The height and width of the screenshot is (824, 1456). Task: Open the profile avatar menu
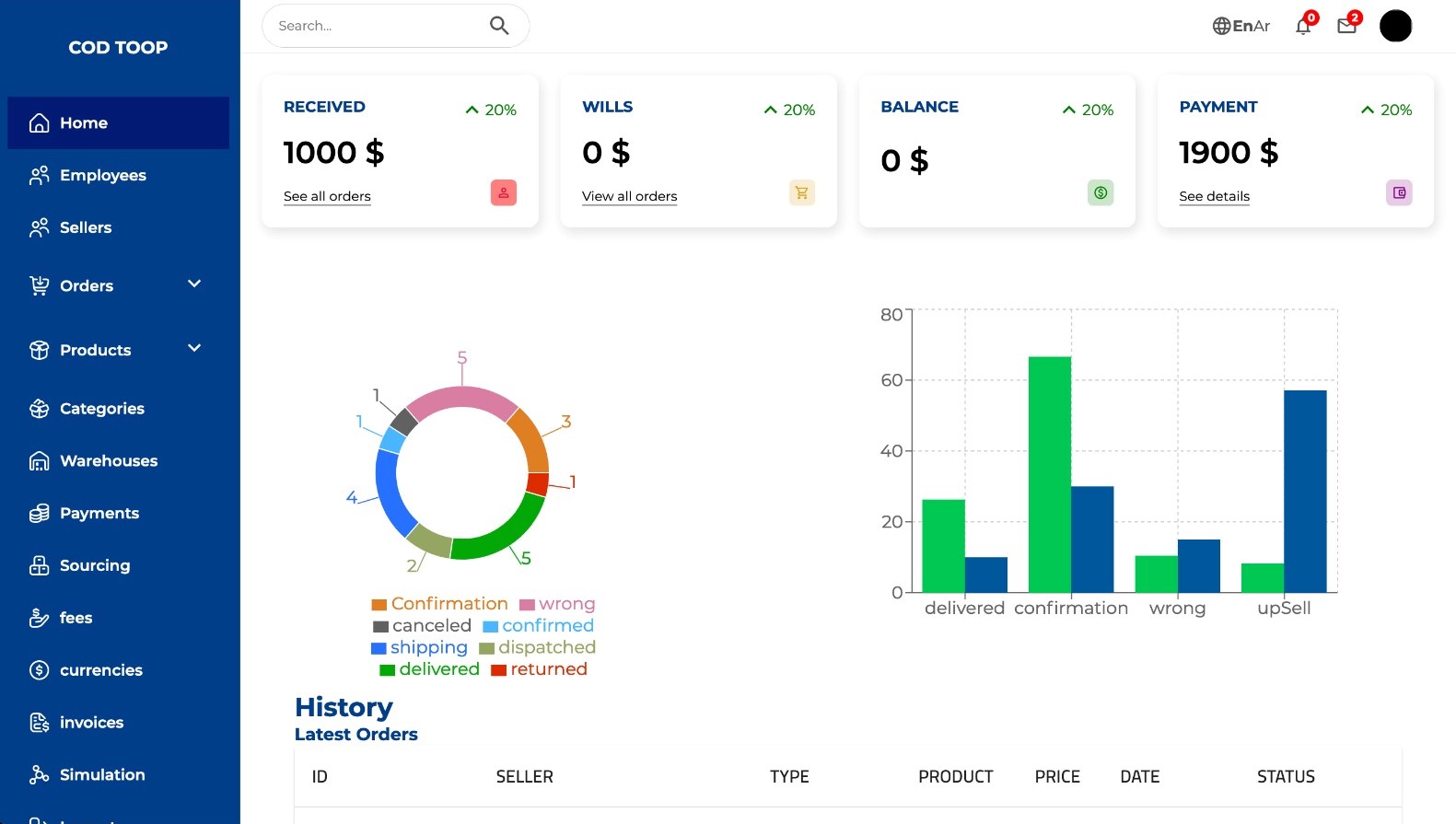1394,26
